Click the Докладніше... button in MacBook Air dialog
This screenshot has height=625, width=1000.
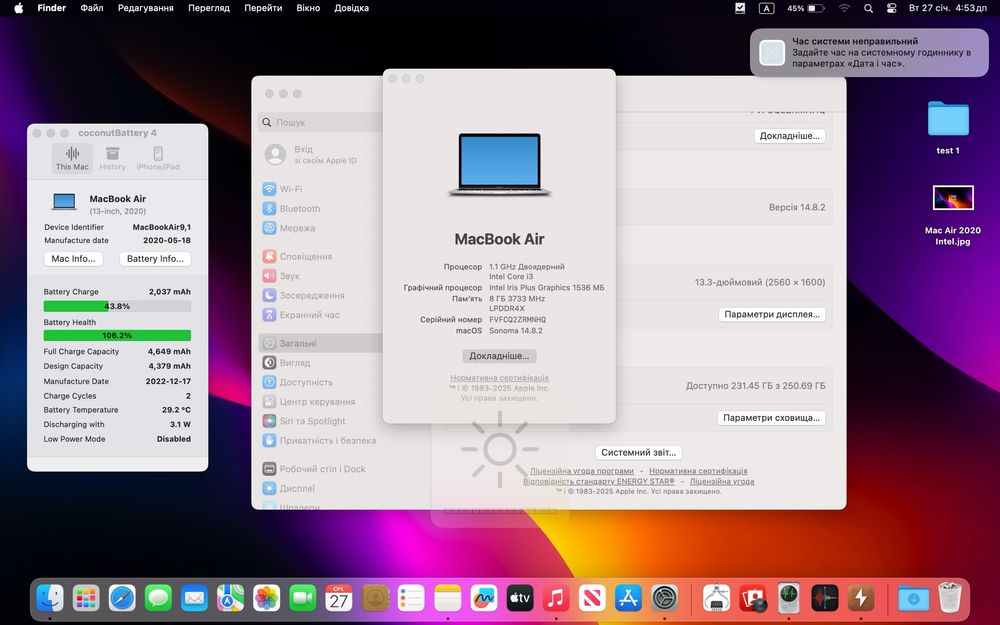499,356
